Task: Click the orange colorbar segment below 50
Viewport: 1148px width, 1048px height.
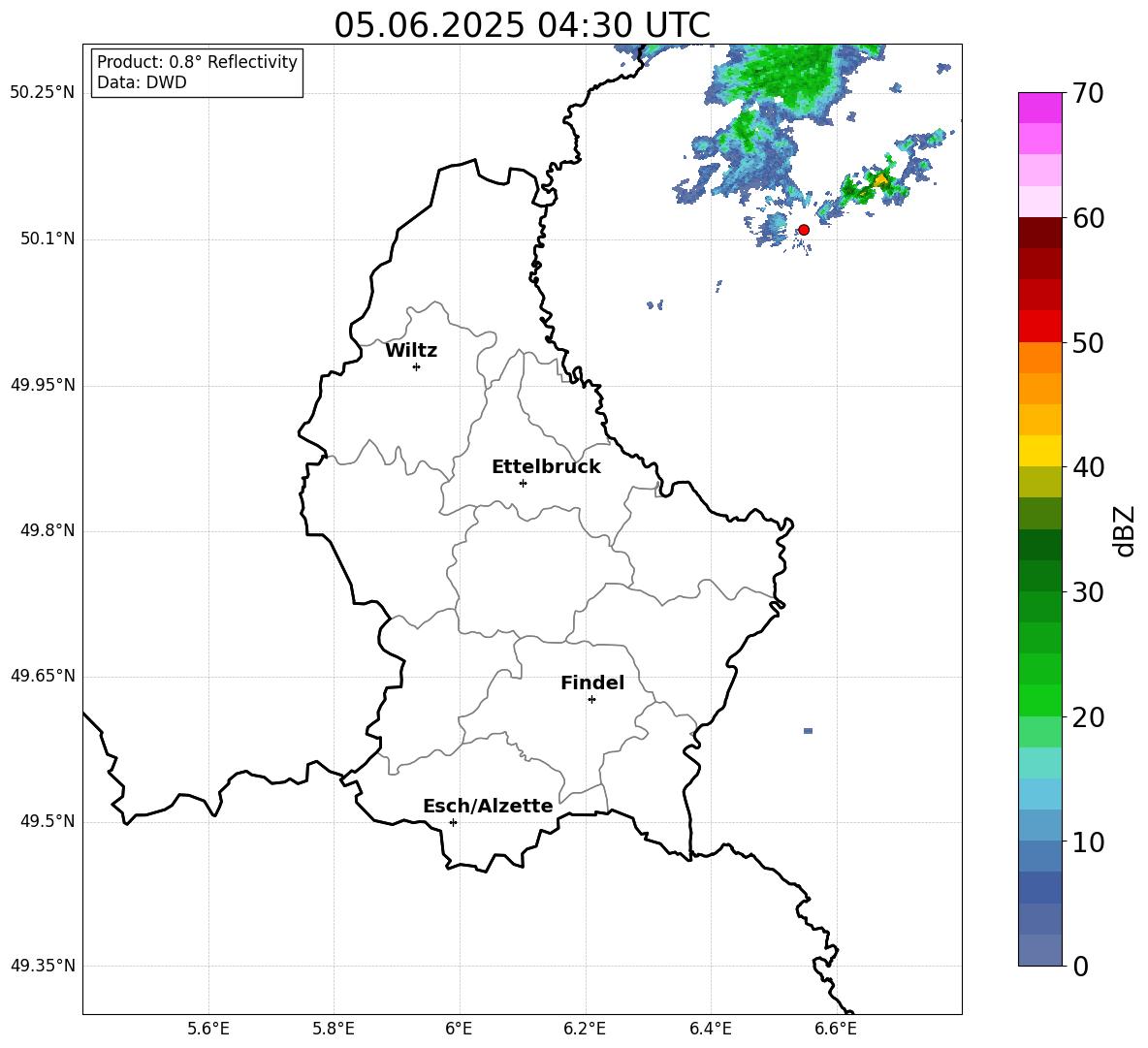Action: [1039, 358]
